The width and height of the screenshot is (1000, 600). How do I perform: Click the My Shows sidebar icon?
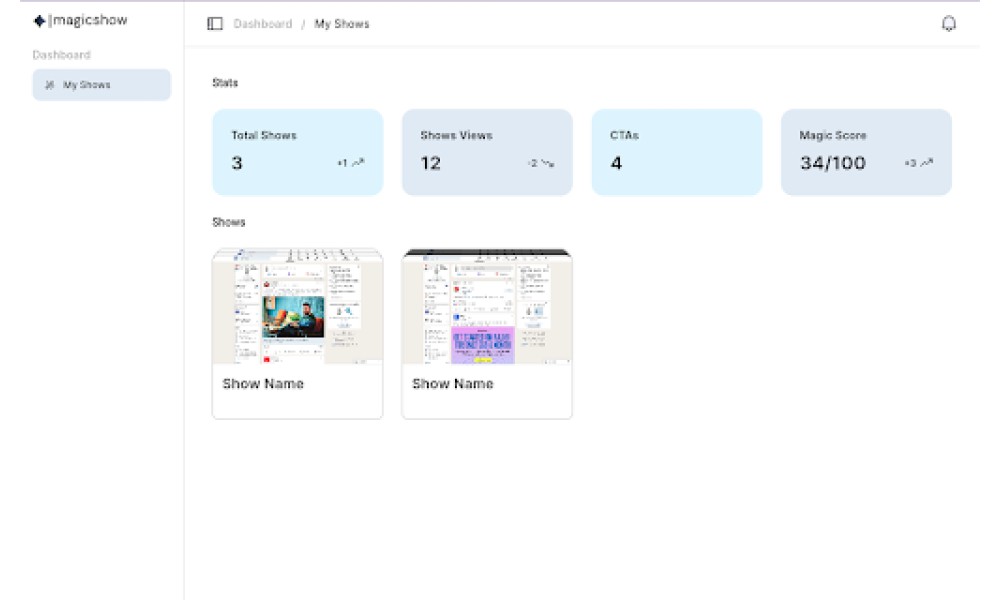coord(49,85)
